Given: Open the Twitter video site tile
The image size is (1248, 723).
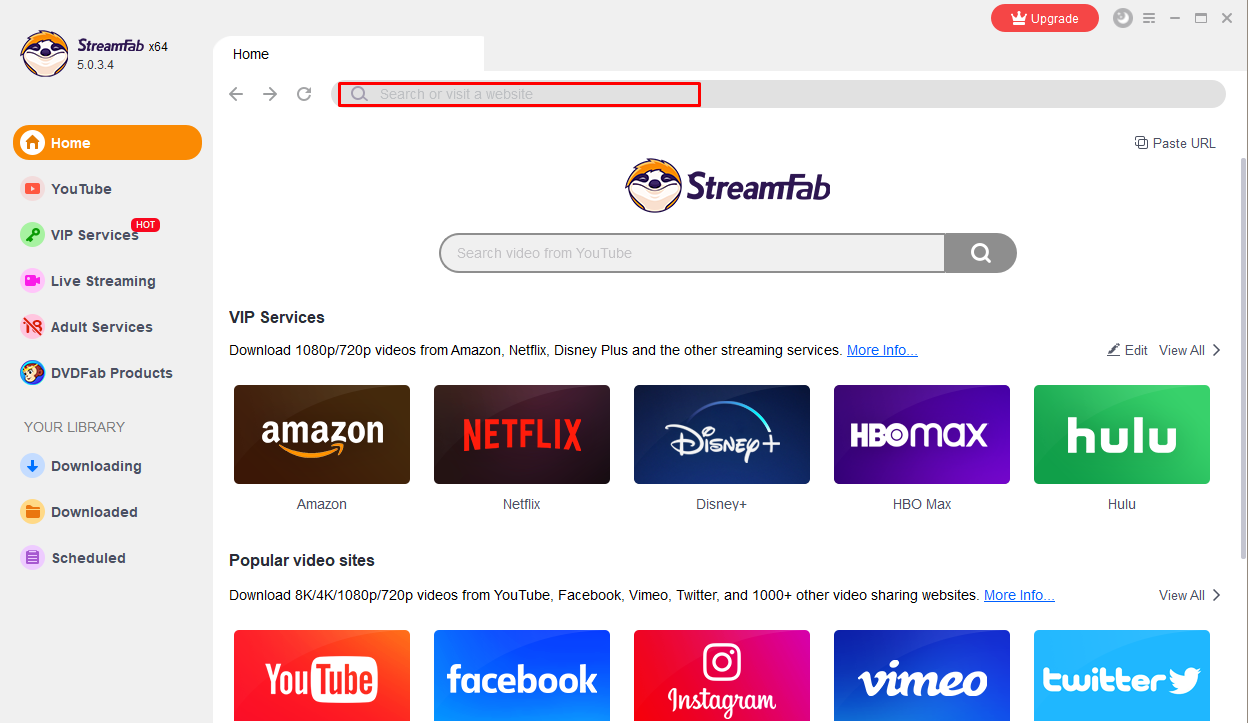Looking at the screenshot, I should point(1122,676).
